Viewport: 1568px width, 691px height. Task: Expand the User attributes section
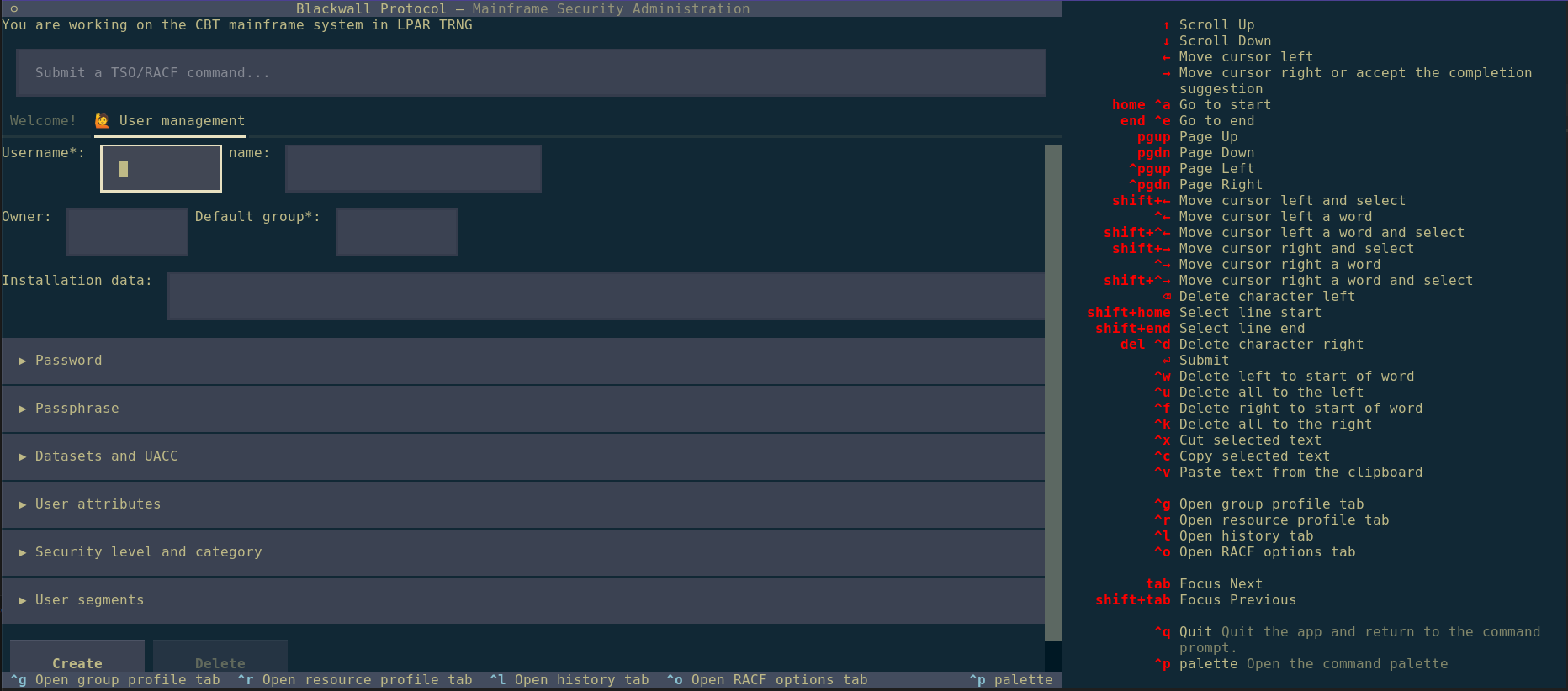click(x=522, y=504)
